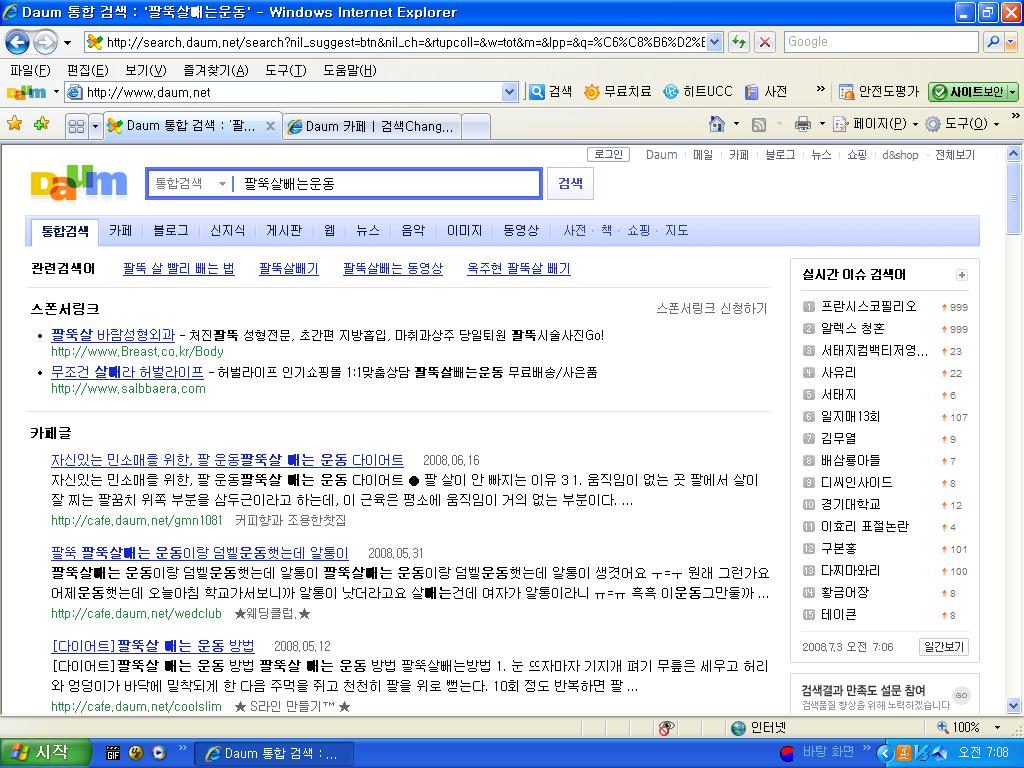Open the Home page house icon
The width and height of the screenshot is (1024, 768).
pos(717,123)
